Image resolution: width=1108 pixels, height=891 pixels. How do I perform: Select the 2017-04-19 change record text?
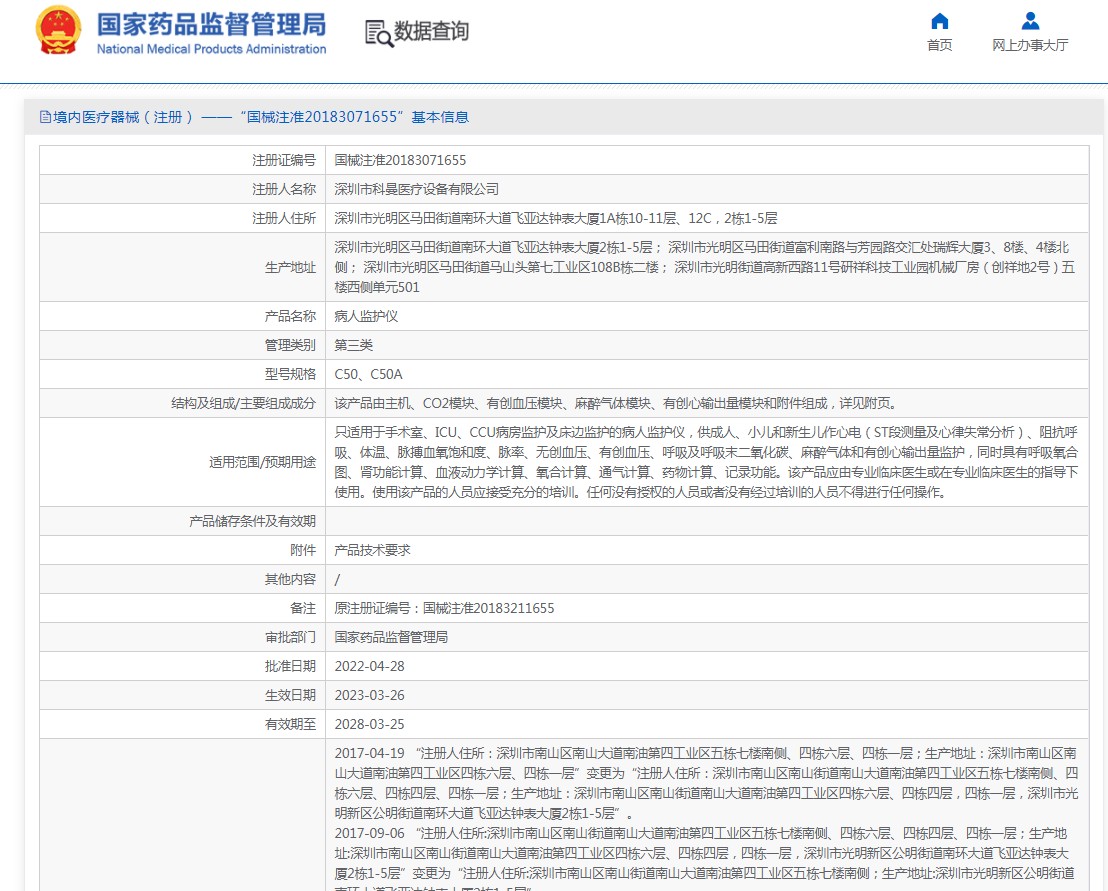pyautogui.click(x=706, y=783)
